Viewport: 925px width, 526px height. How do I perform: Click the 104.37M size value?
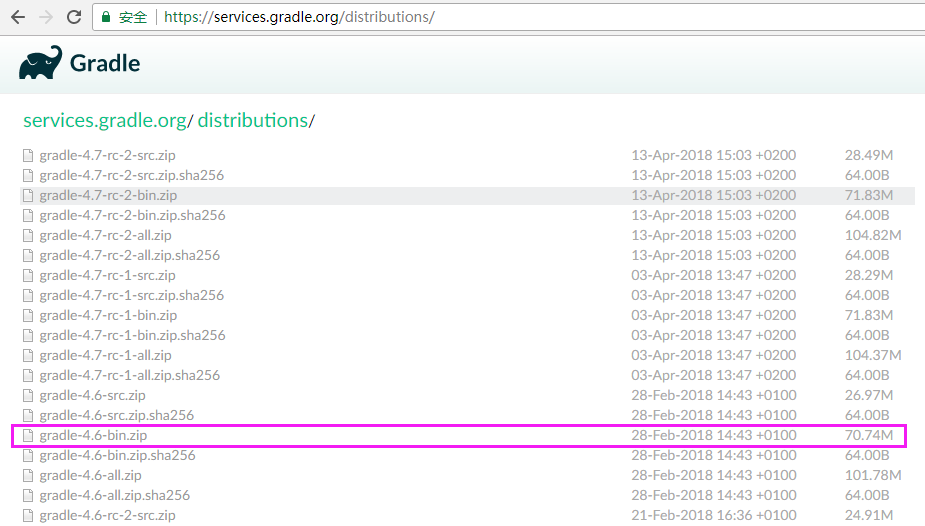(x=873, y=355)
